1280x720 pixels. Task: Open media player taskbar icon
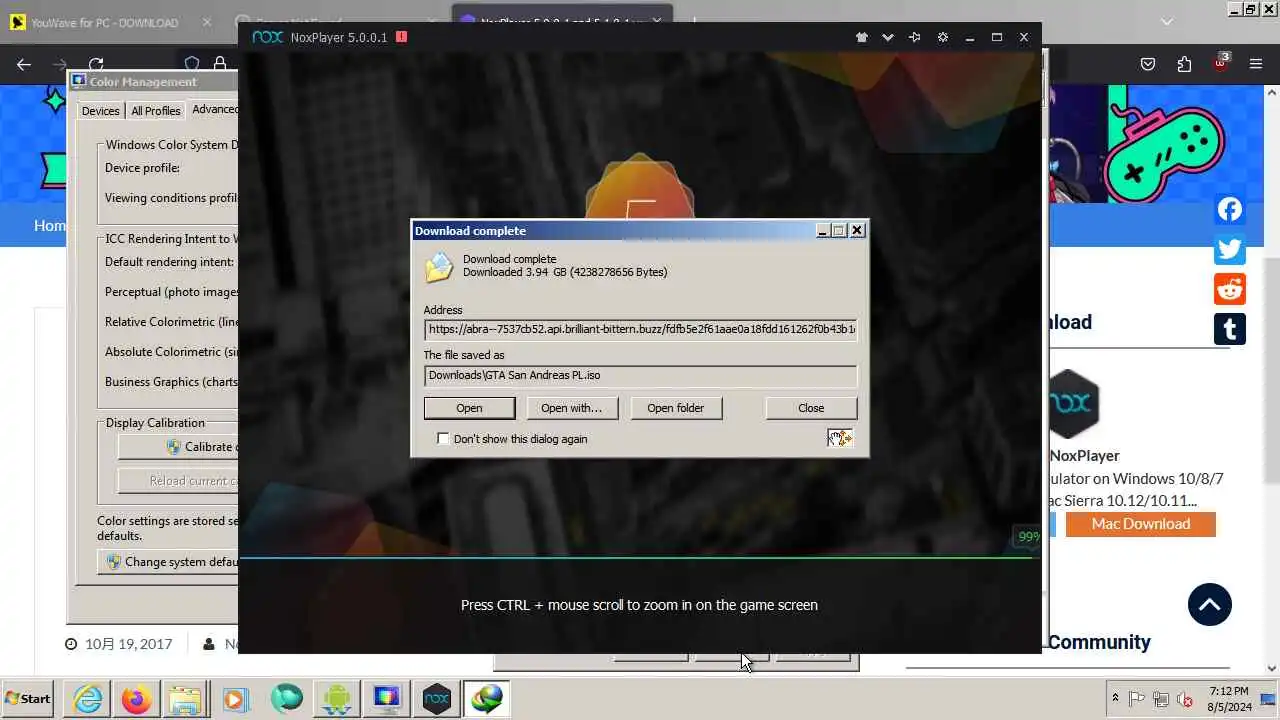(x=236, y=699)
